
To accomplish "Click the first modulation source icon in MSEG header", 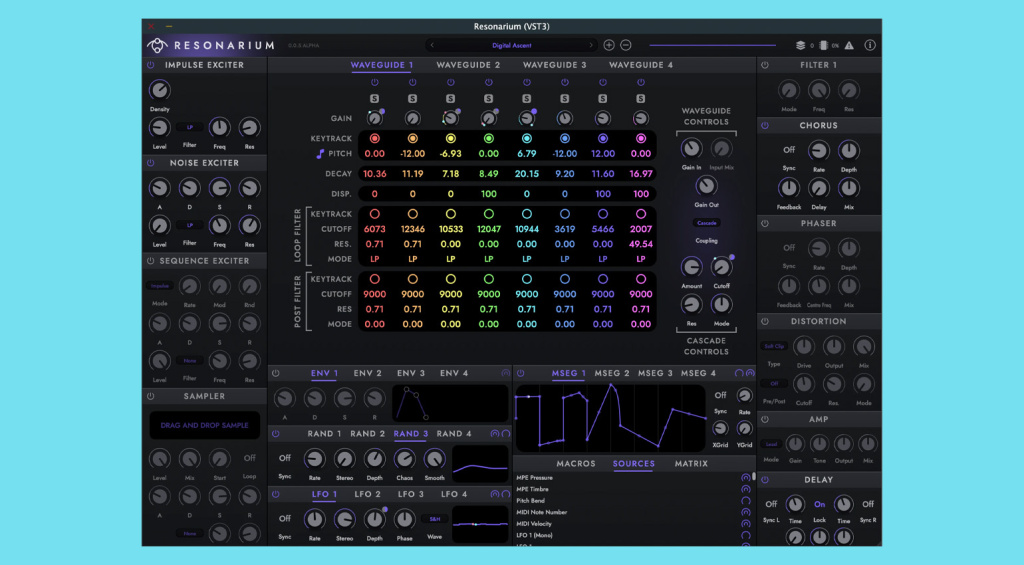I will 739,373.
